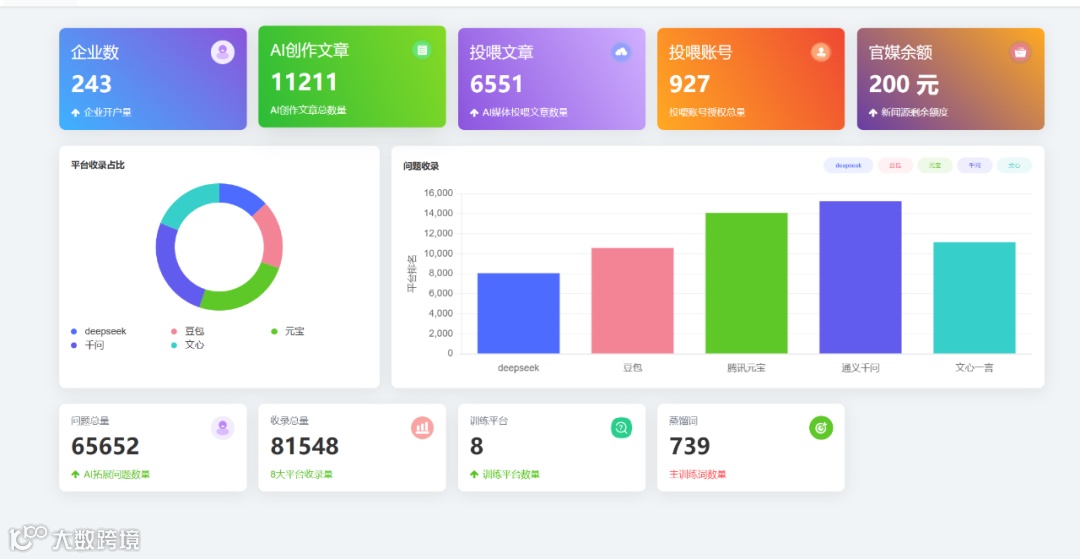The image size is (1080, 559).
Task: Select the 文心 pill in 问题收录 chart
Action: [1015, 165]
